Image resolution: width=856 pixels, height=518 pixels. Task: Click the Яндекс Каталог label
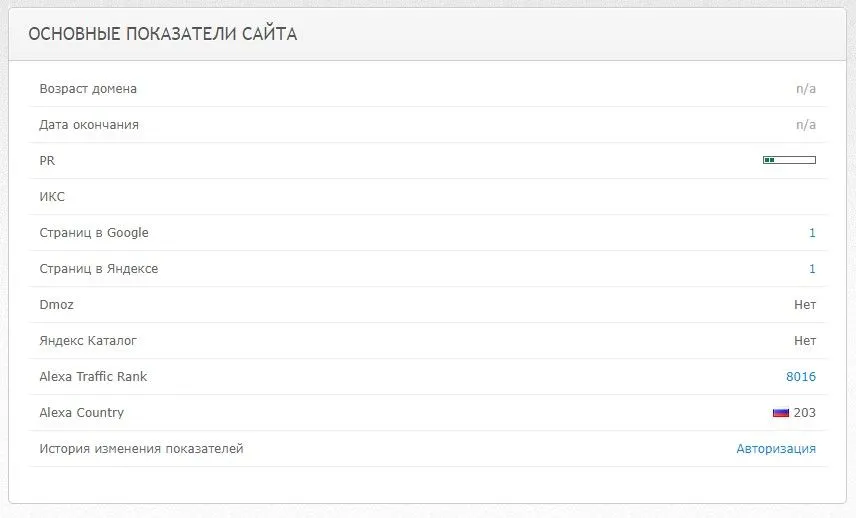(88, 341)
